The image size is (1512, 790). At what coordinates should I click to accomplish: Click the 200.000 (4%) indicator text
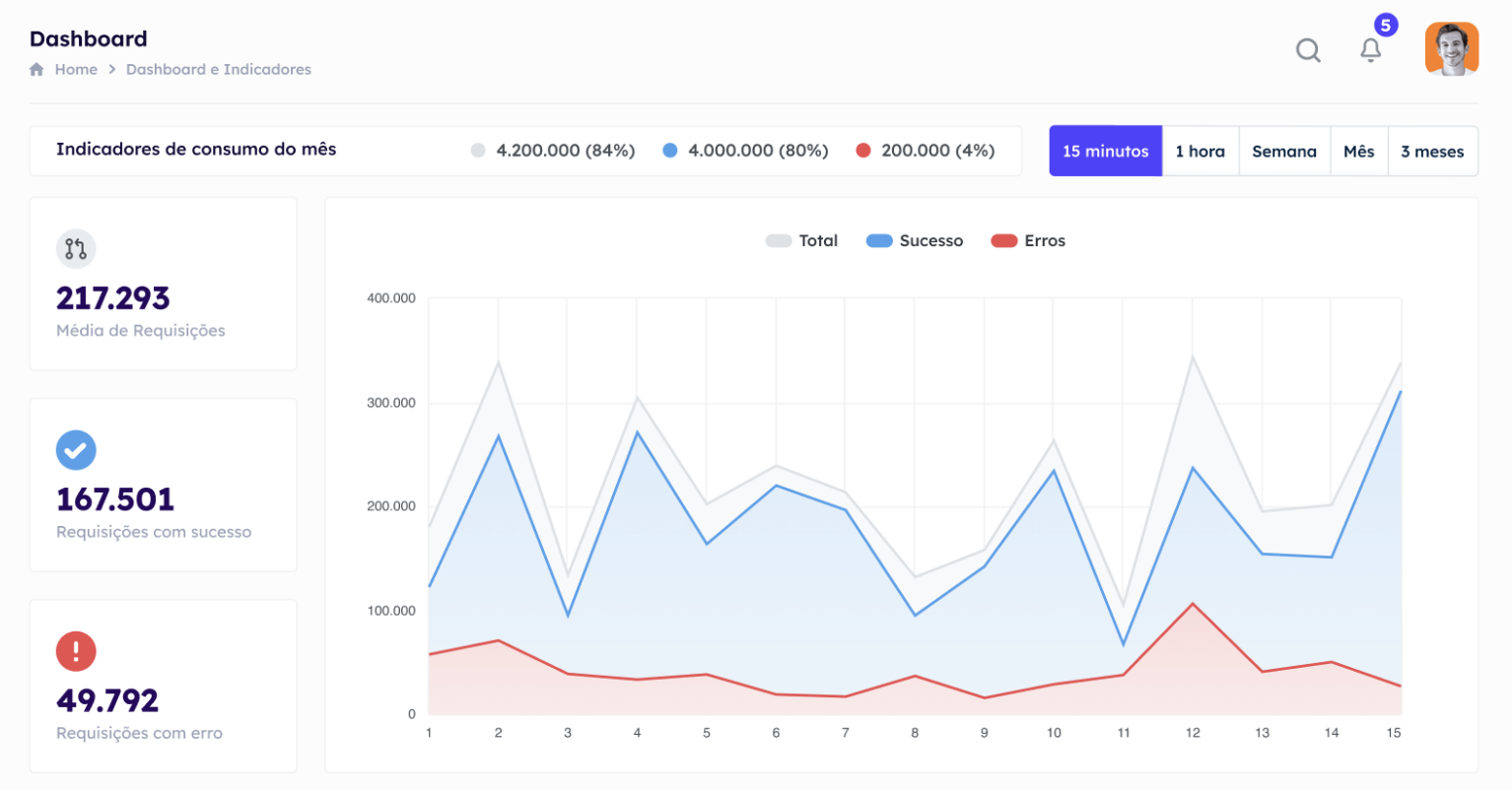click(x=938, y=151)
